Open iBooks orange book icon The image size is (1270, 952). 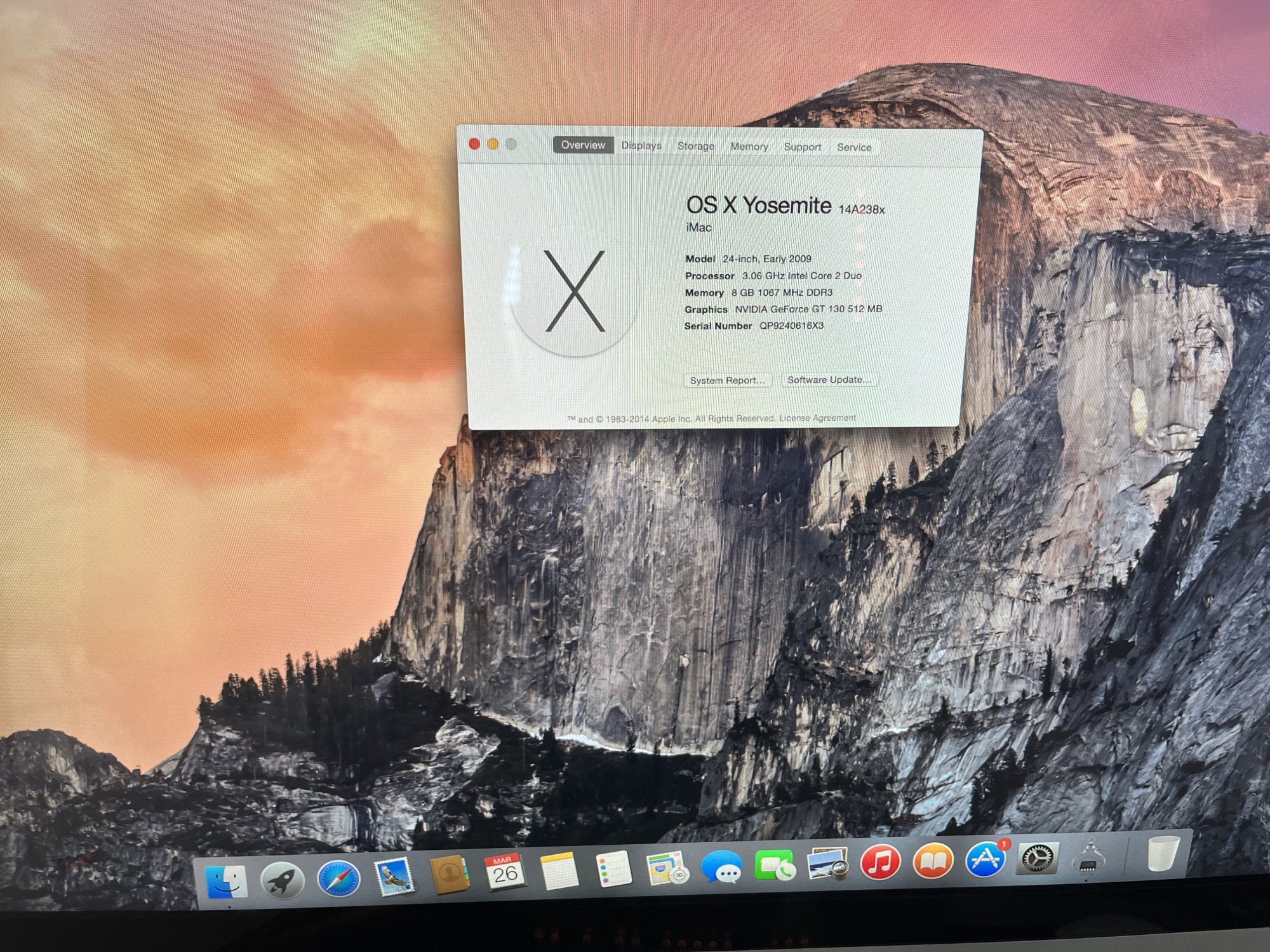[933, 862]
